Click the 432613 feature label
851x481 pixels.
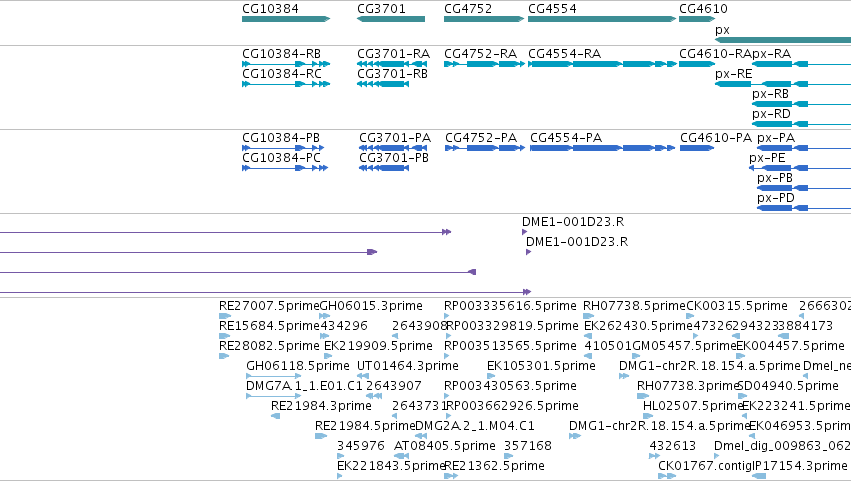click(x=672, y=447)
